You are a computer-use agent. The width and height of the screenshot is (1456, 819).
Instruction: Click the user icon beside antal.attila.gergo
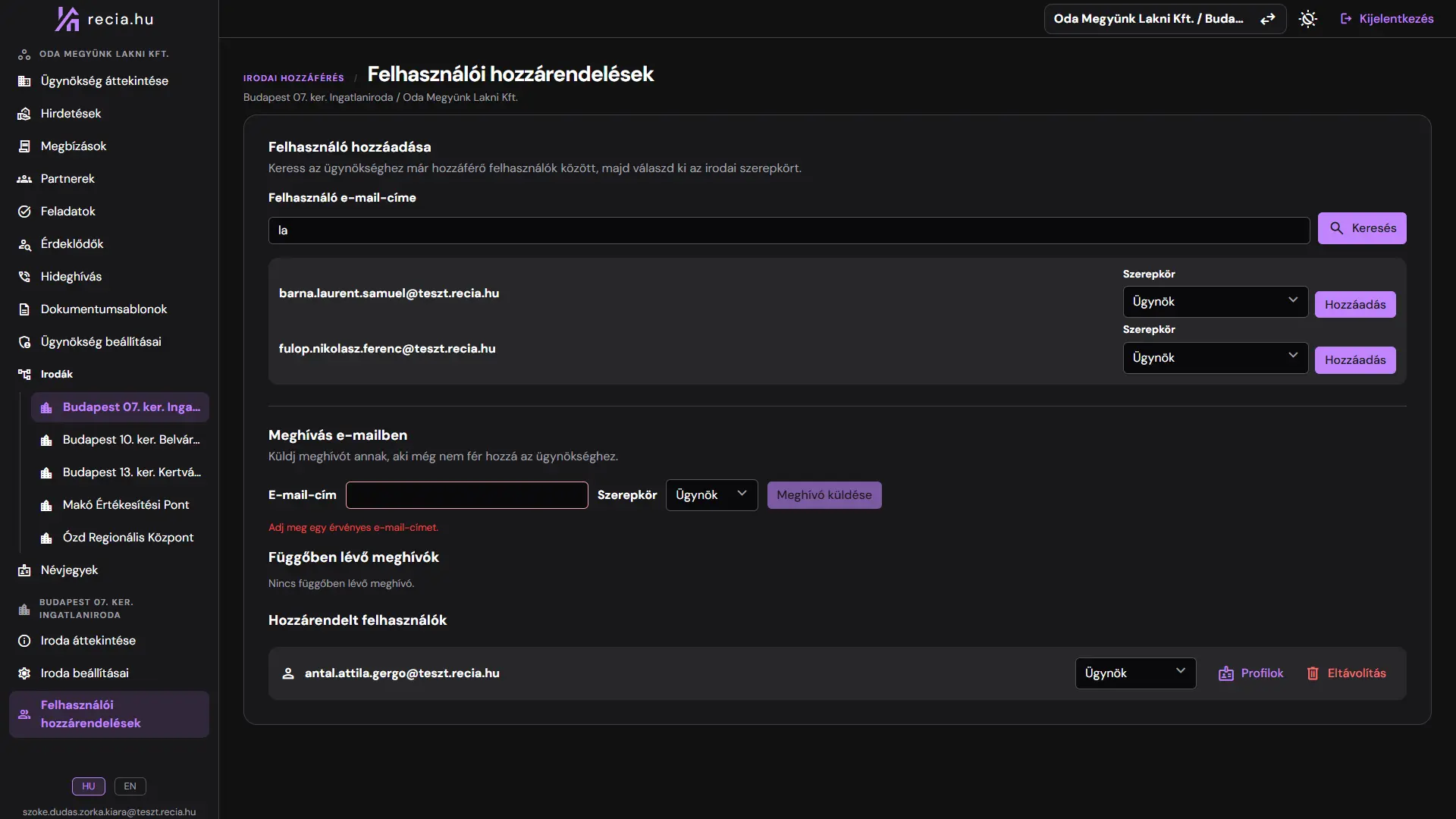coord(288,673)
